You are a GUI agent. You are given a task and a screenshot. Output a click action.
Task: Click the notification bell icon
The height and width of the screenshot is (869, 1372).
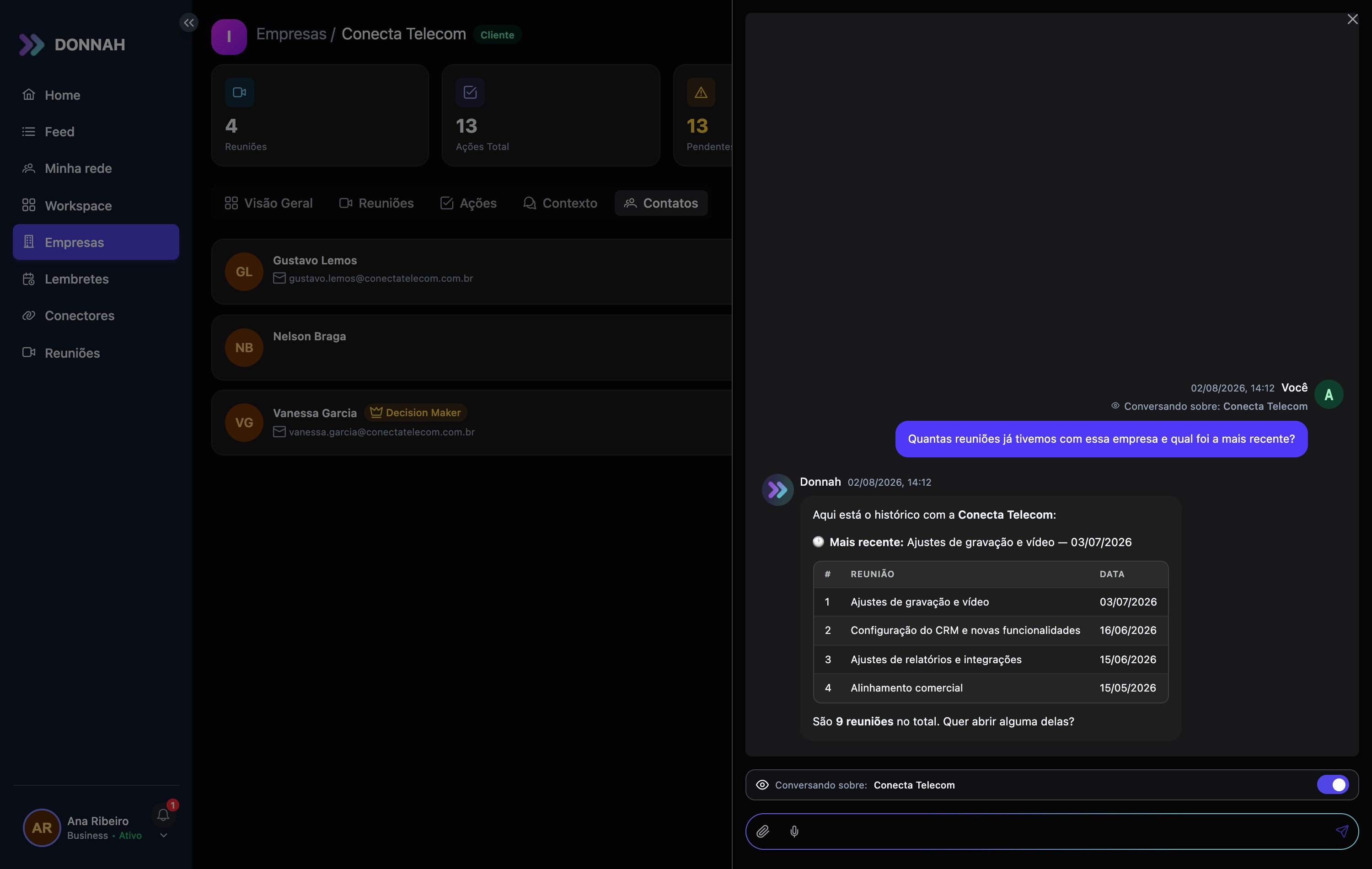(x=164, y=815)
